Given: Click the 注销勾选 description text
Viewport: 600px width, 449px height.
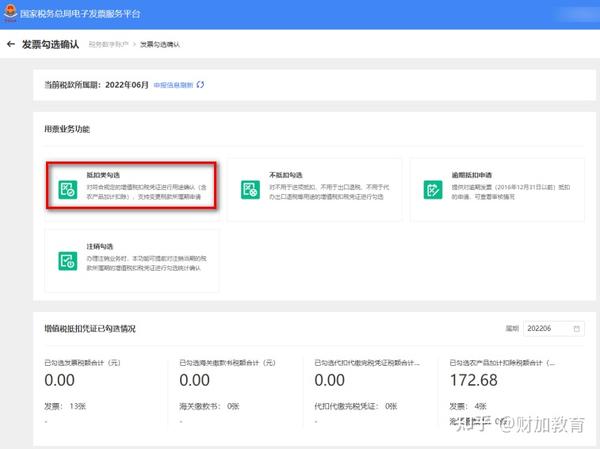Looking at the screenshot, I should pos(147,263).
